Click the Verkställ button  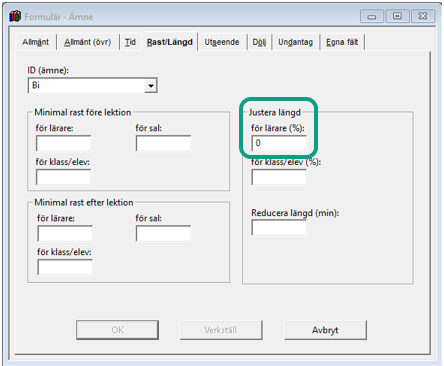click(x=221, y=330)
